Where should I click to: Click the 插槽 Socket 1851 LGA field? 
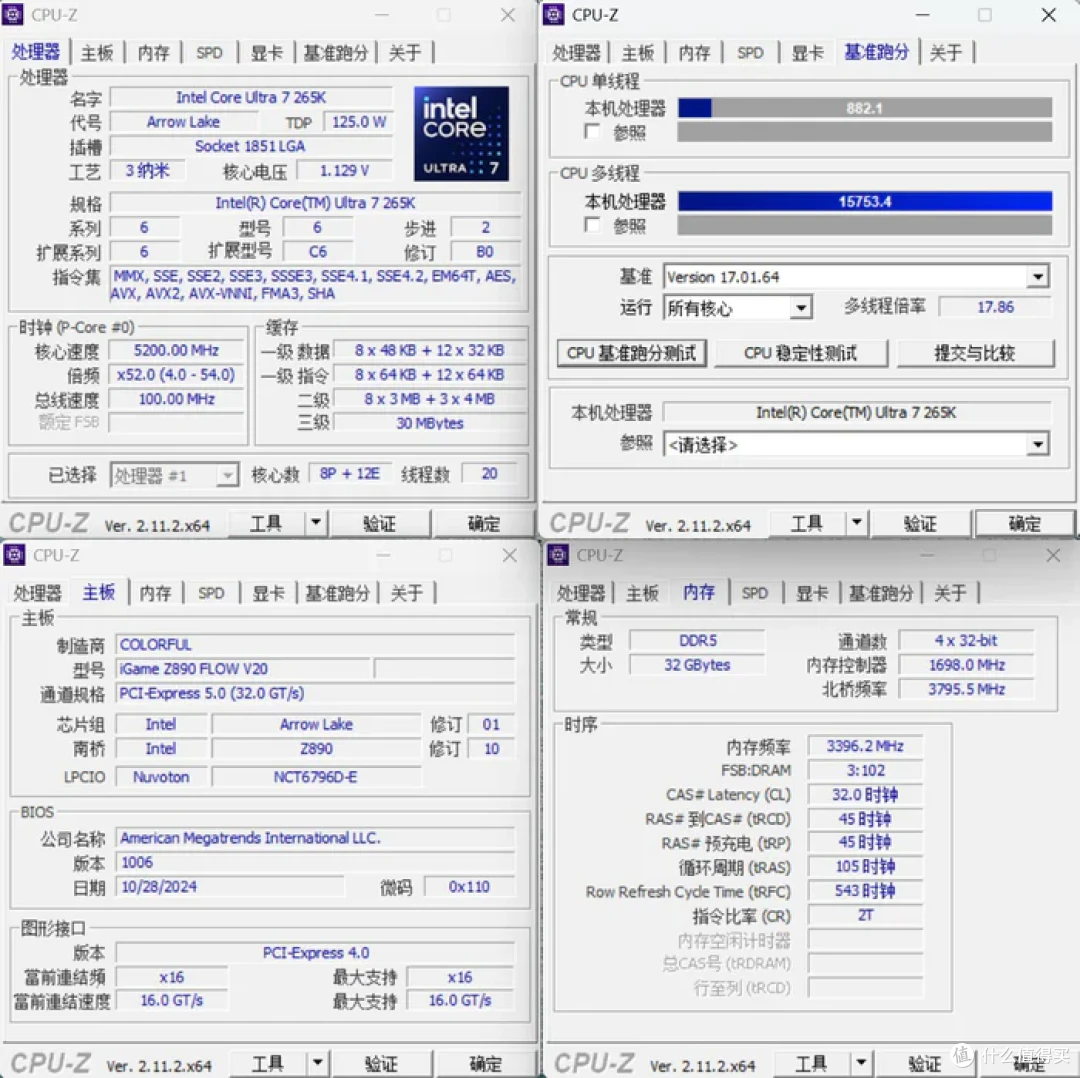point(251,146)
